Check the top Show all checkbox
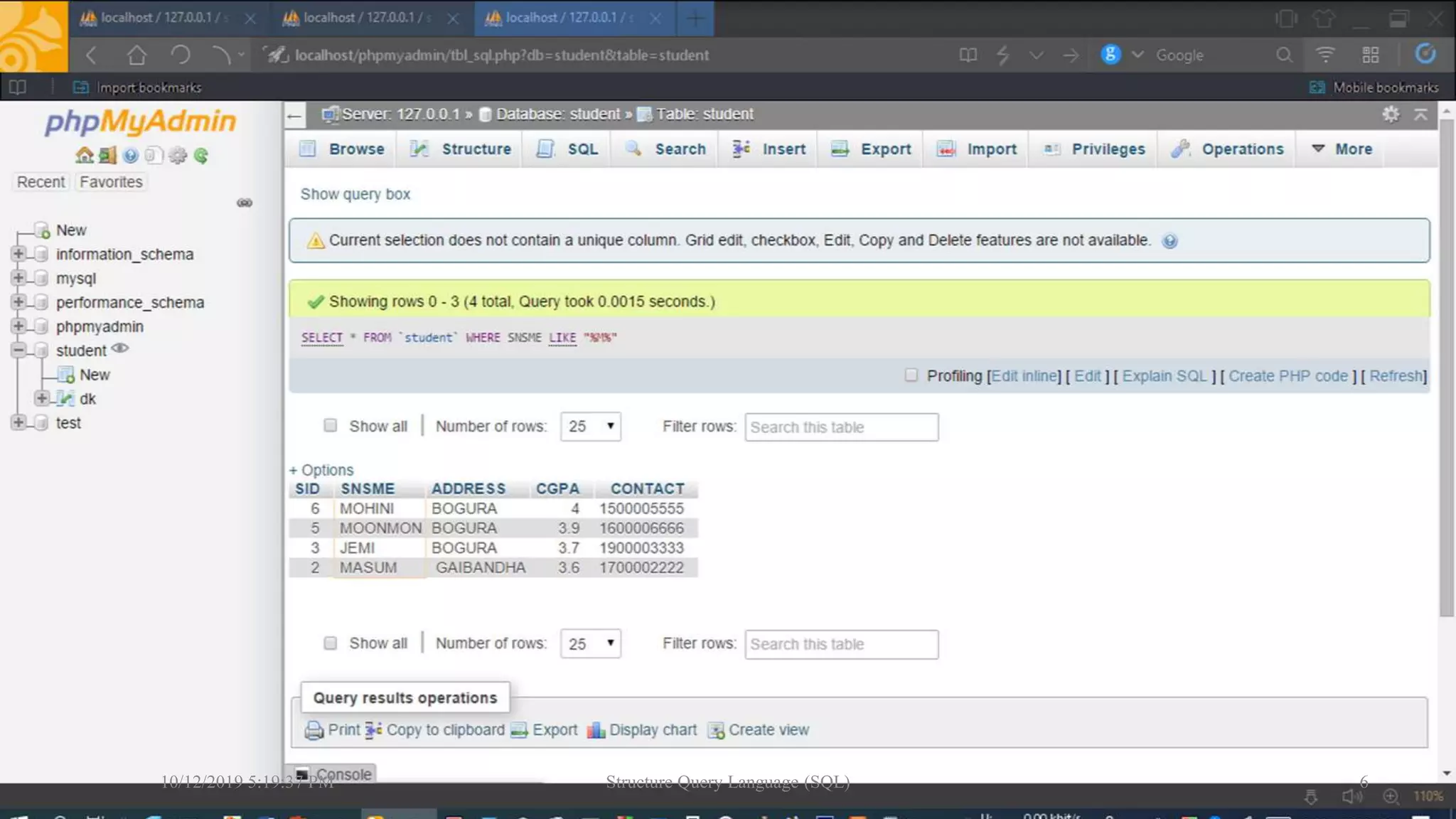 [330, 426]
